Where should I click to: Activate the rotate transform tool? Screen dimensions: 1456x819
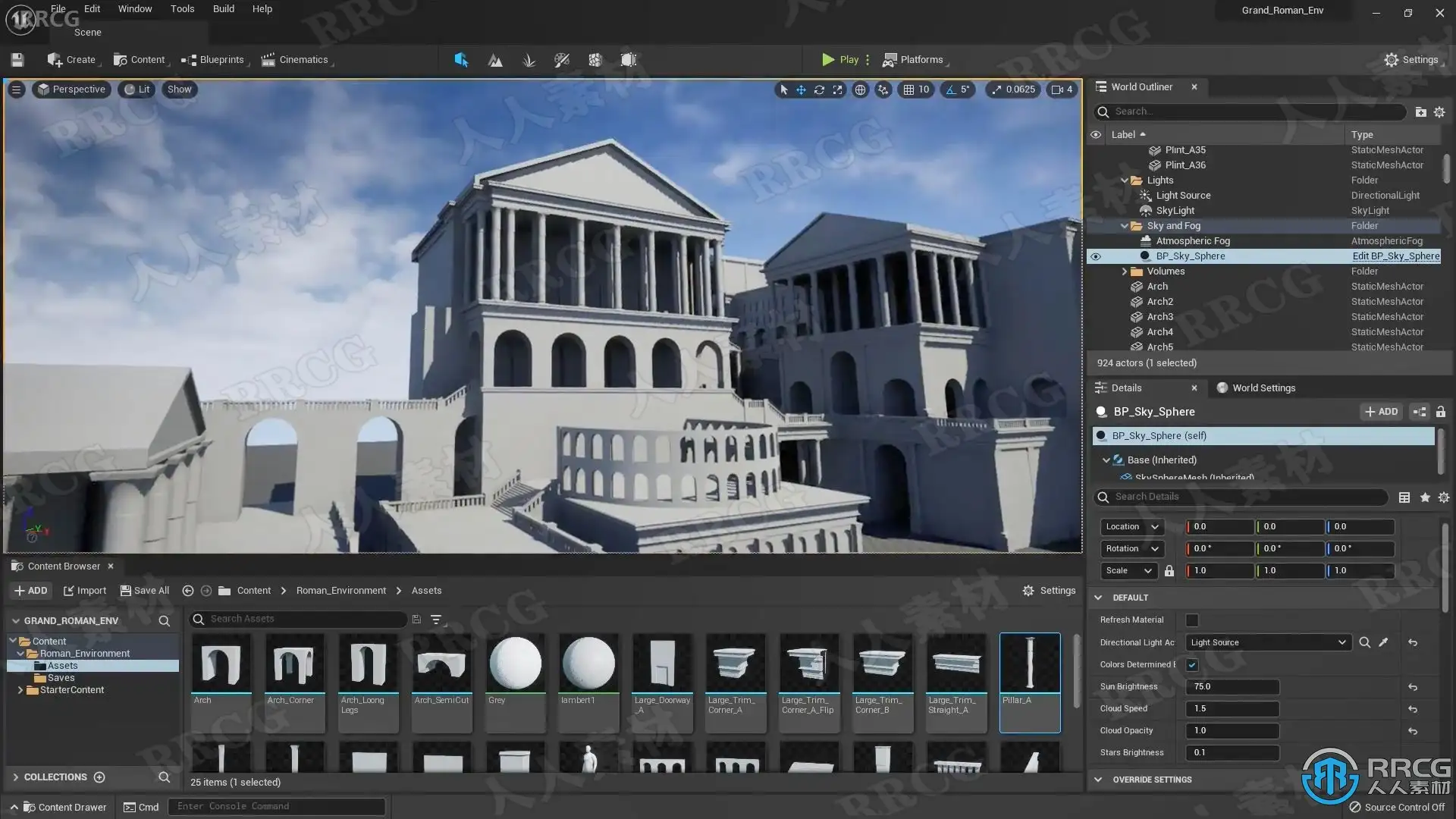819,89
